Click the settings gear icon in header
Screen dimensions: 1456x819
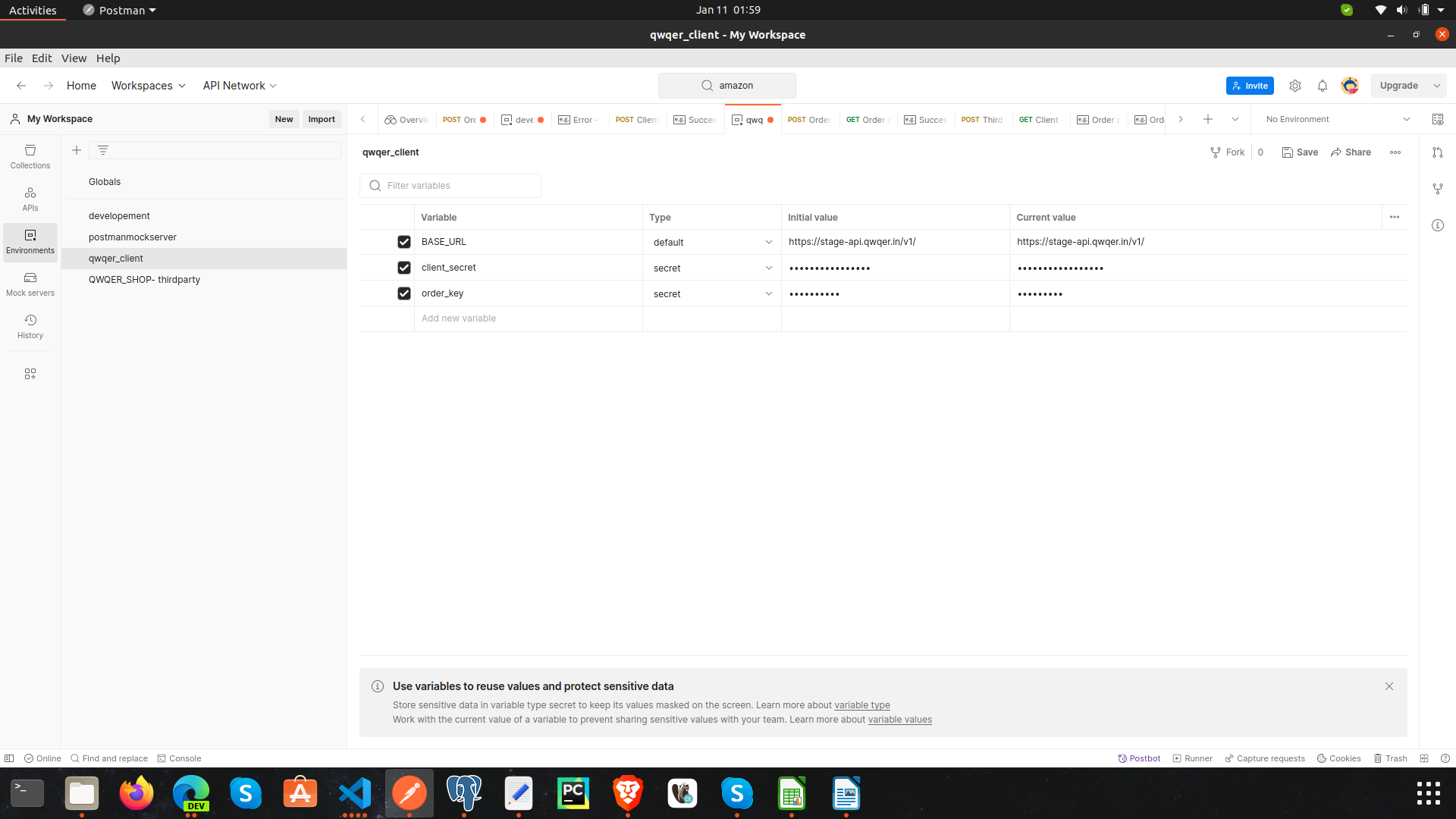[x=1295, y=86]
